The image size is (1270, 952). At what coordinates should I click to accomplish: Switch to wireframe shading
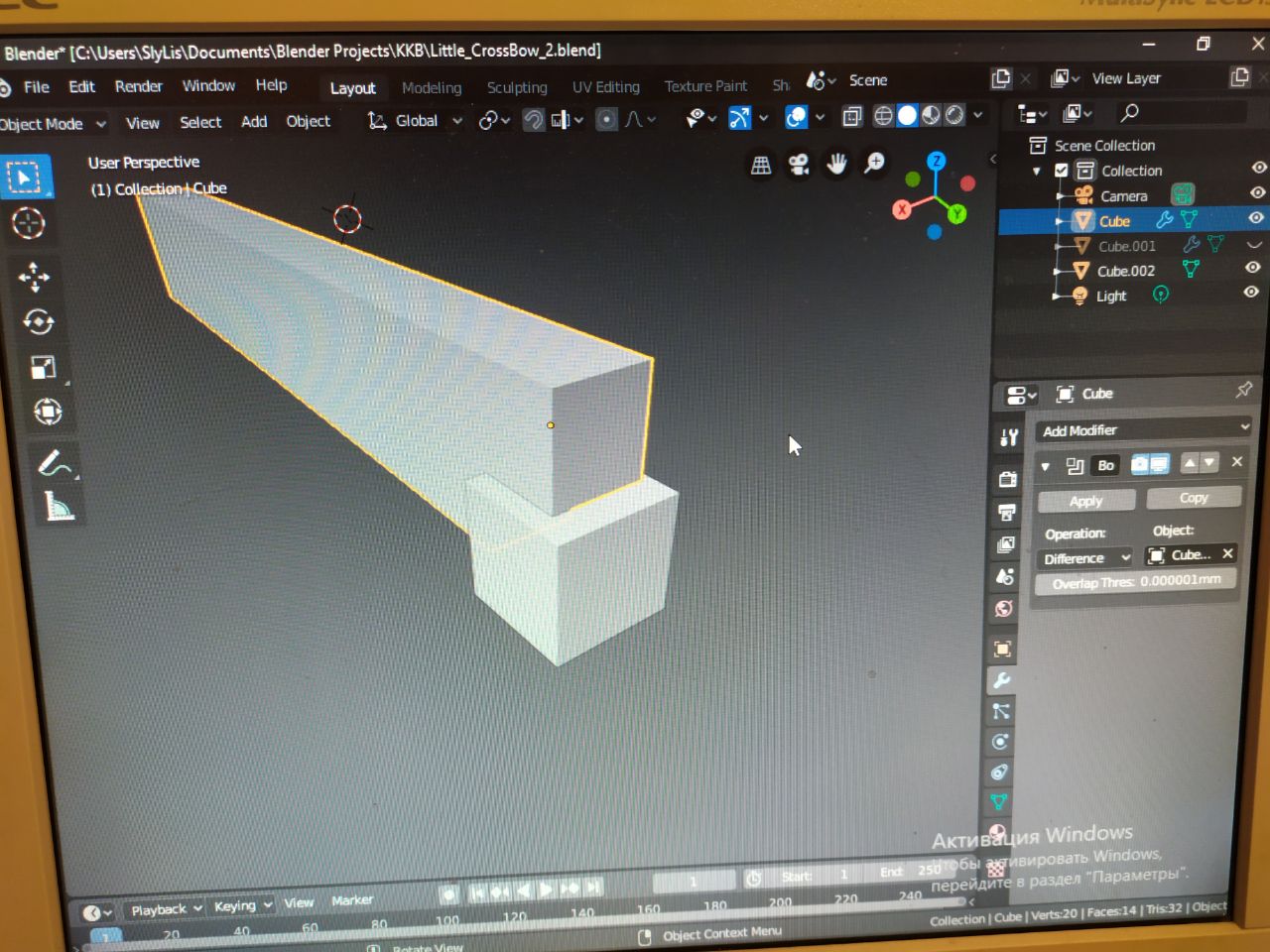[883, 116]
